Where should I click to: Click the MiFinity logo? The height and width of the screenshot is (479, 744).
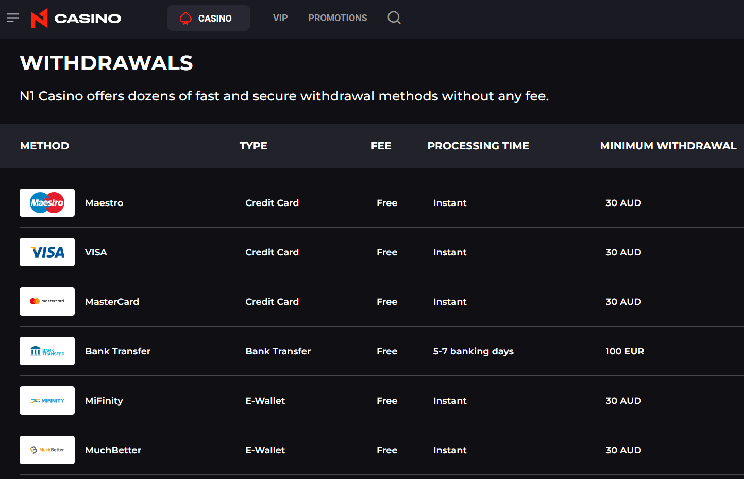(x=47, y=400)
